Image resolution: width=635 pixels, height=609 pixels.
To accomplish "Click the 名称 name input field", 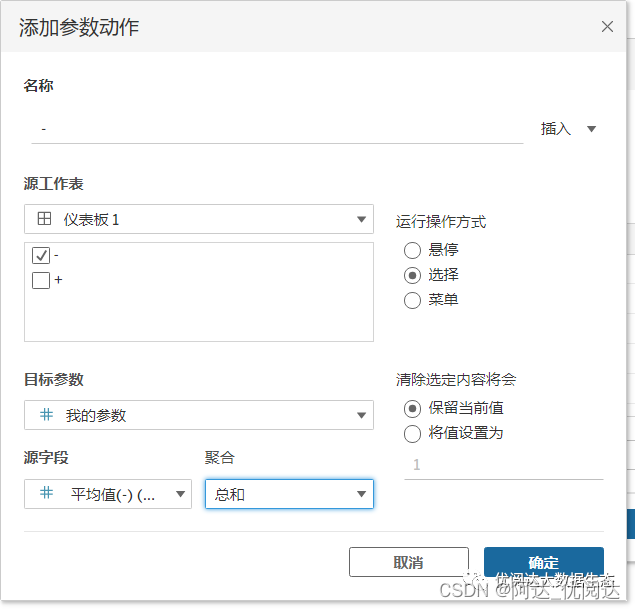I will 277,130.
